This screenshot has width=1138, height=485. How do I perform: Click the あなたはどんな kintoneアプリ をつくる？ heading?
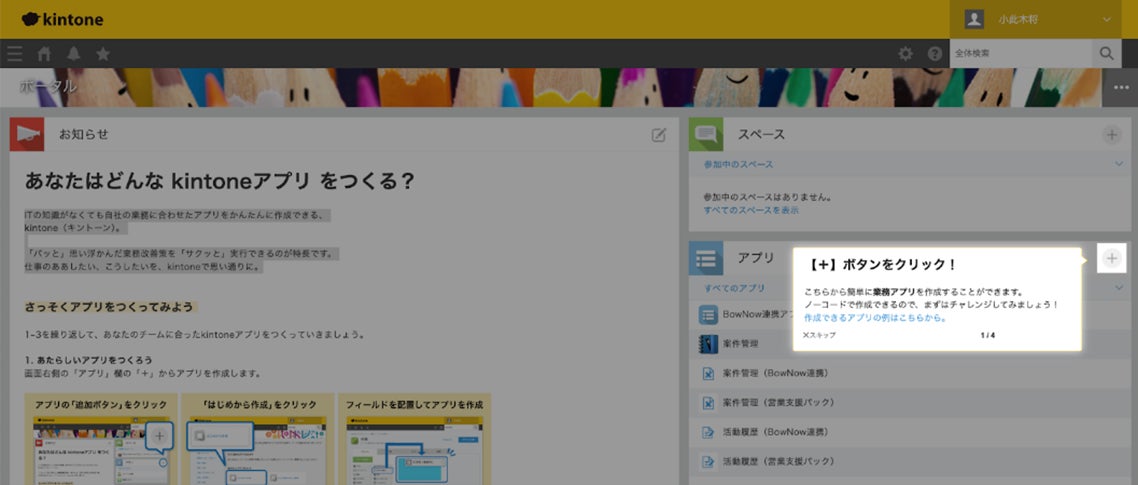pos(219,181)
